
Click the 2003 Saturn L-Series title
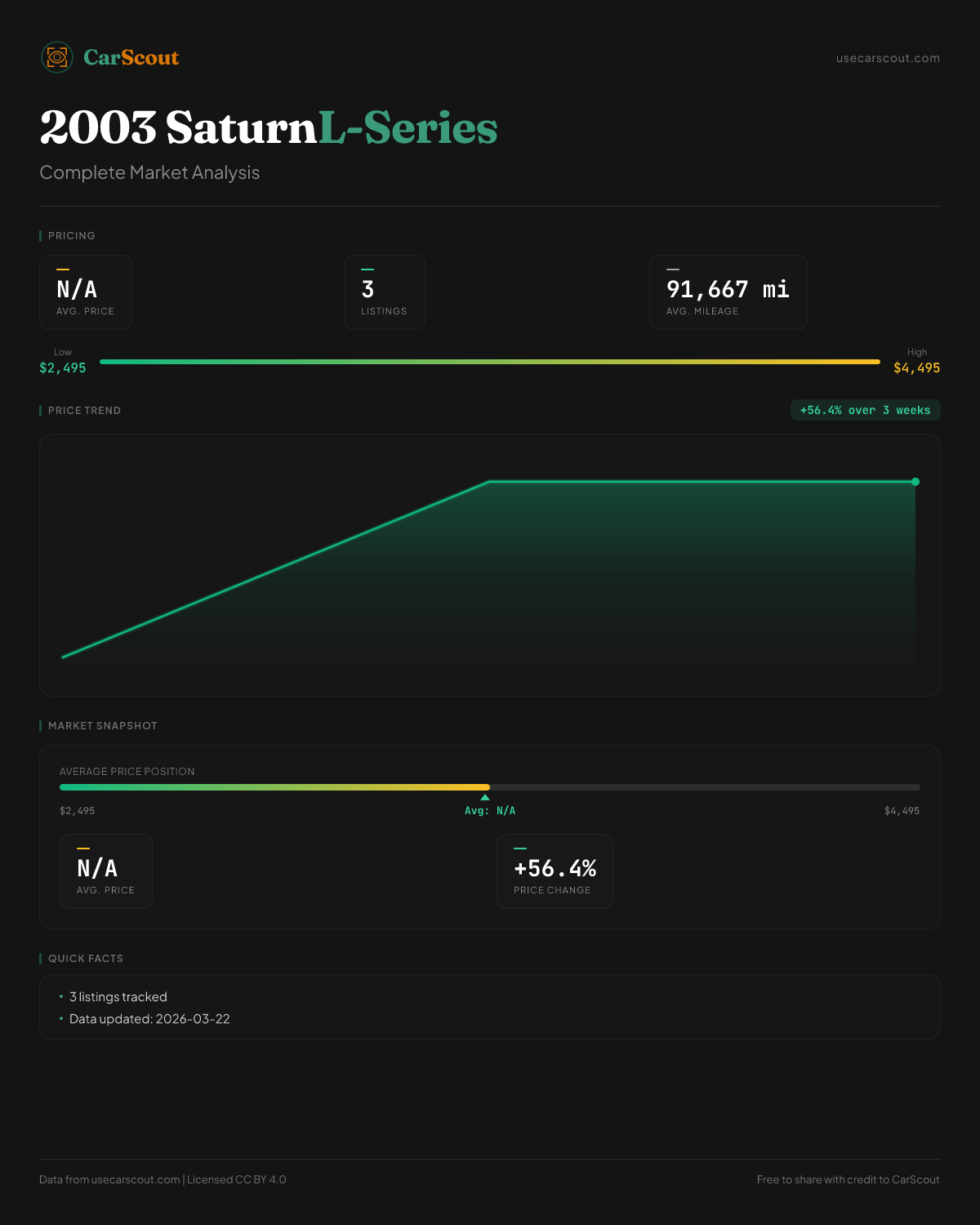point(269,128)
